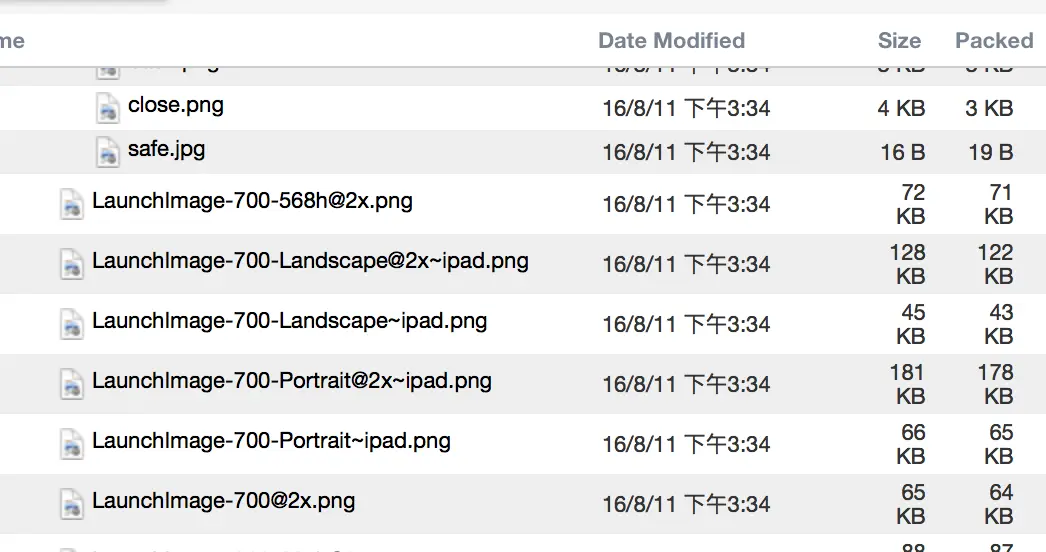Sort by the Packed column header
The height and width of the screenshot is (552, 1046).
(993, 41)
